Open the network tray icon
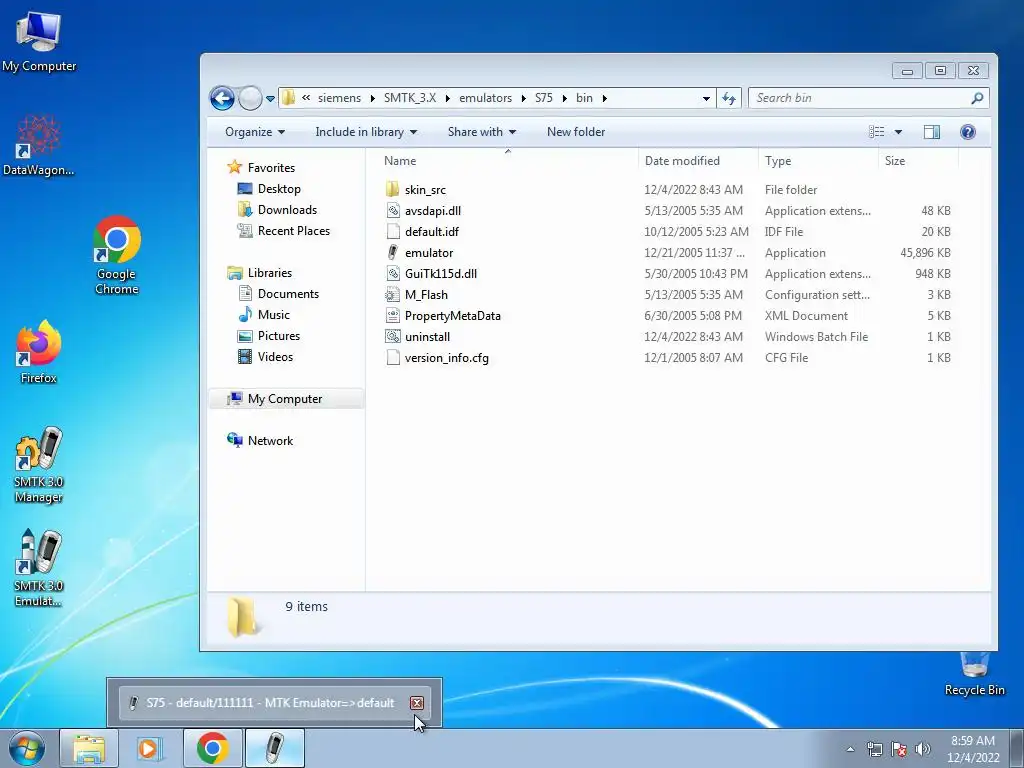 [874, 749]
